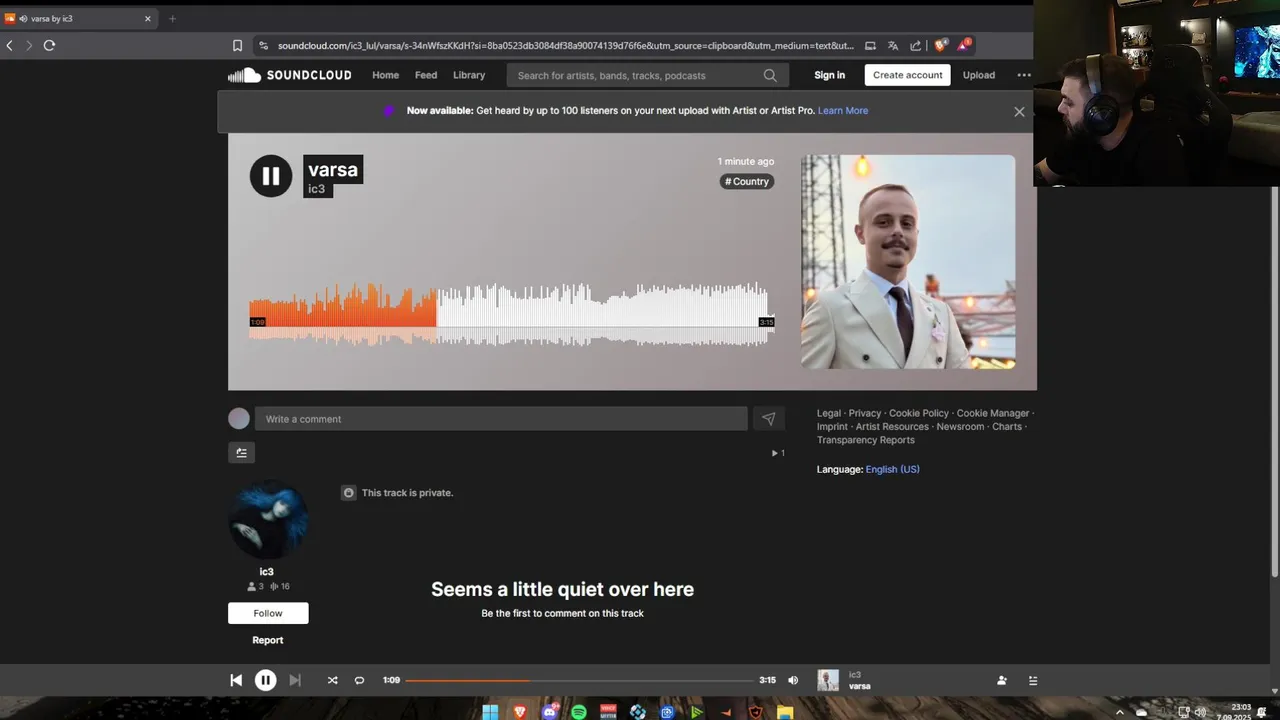This screenshot has width=1280, height=720.
Task: Click the share icon in the address bar
Action: (x=916, y=45)
